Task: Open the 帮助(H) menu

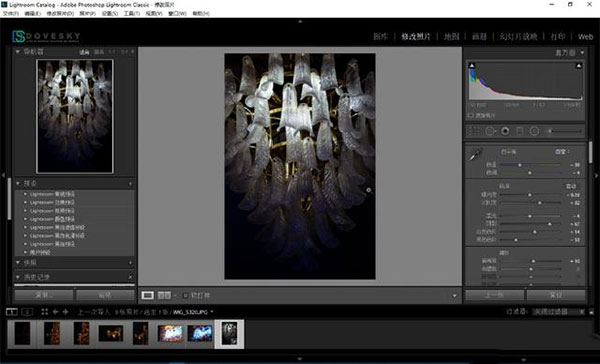Action: tap(201, 13)
